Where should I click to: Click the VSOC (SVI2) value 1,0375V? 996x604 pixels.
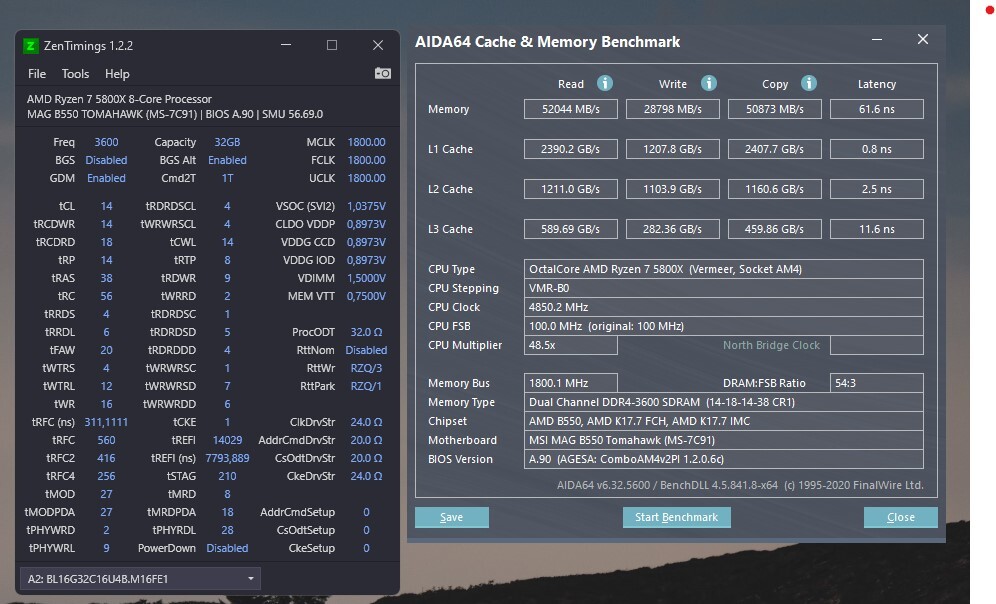(366, 206)
